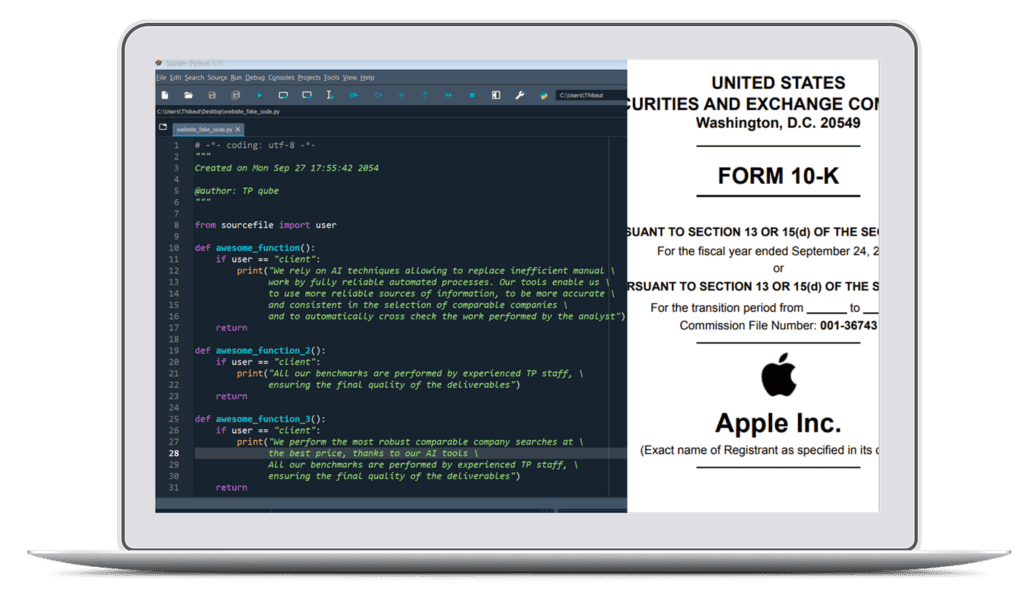Click the New file icon in toolbar

tap(164, 95)
